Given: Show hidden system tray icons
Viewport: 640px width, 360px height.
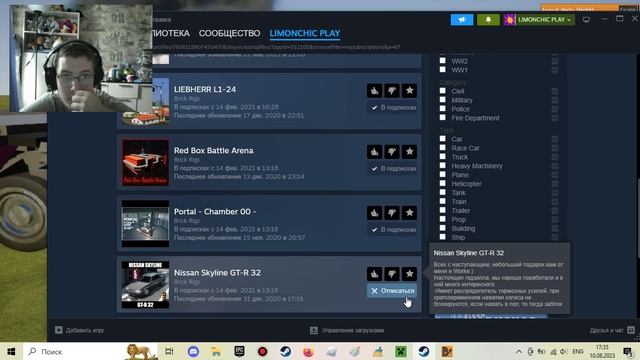Looking at the screenshot, I should coord(519,351).
